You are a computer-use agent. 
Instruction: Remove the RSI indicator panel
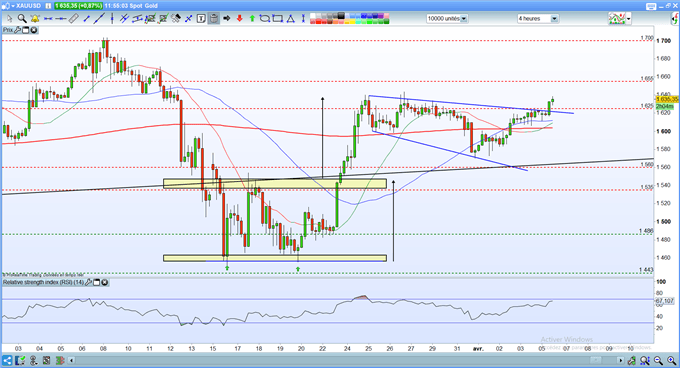(105, 282)
